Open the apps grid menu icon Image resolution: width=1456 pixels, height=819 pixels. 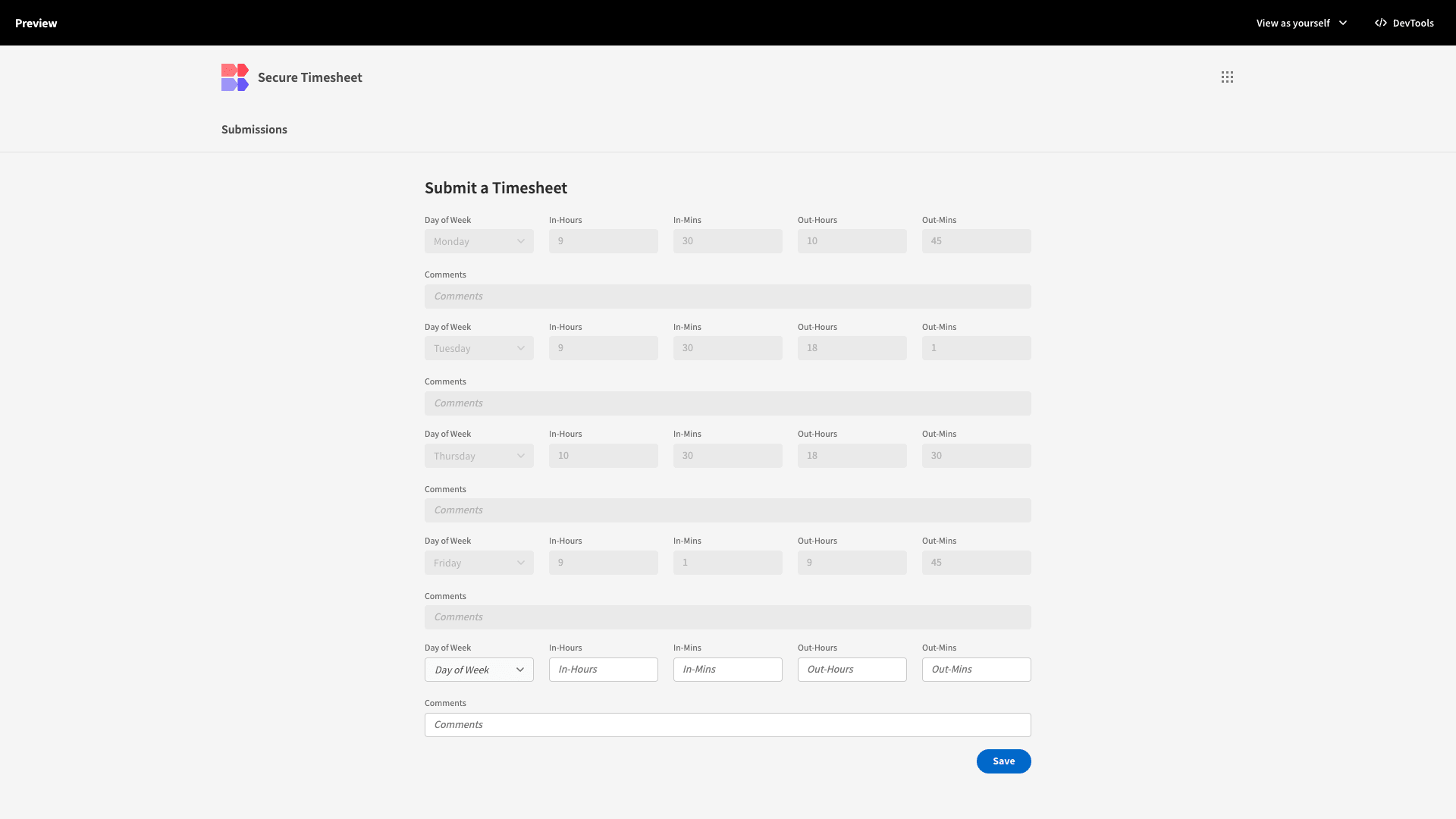pos(1227,77)
